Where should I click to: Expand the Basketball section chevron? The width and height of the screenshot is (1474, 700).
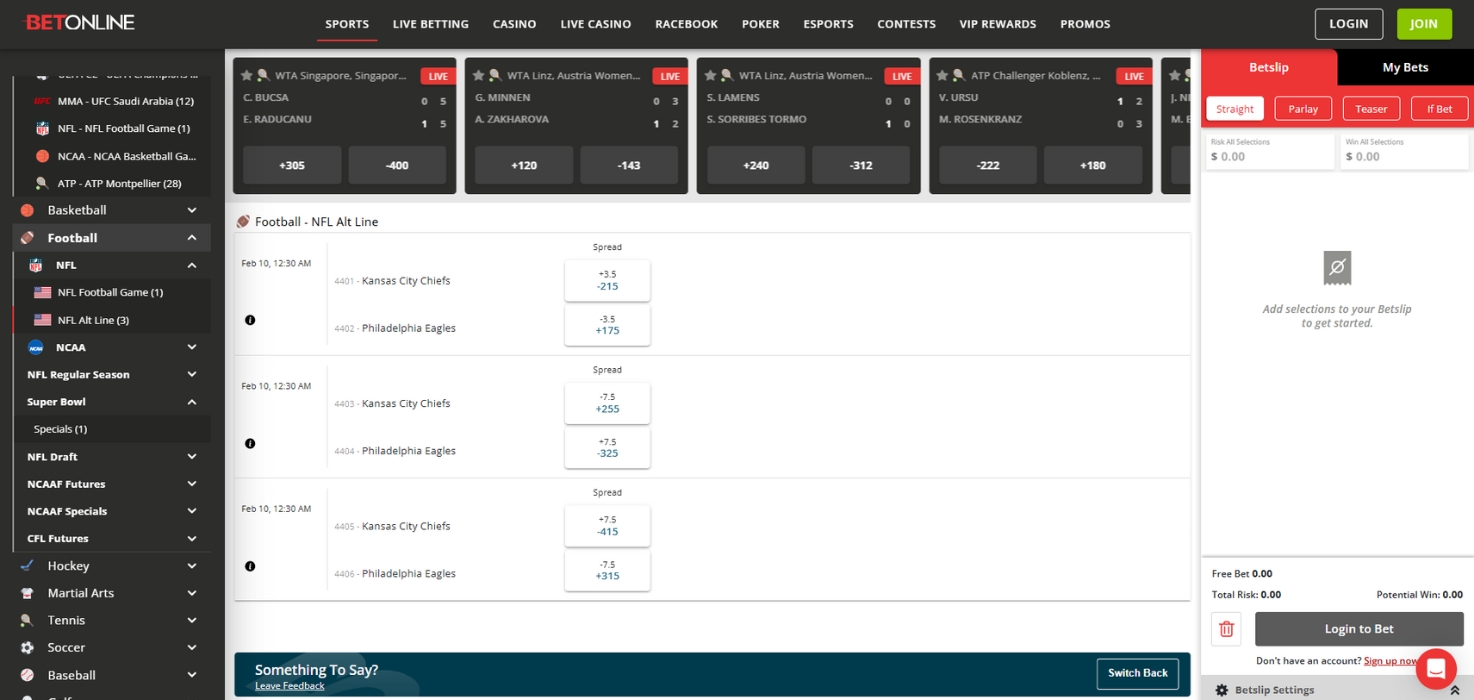pos(192,210)
